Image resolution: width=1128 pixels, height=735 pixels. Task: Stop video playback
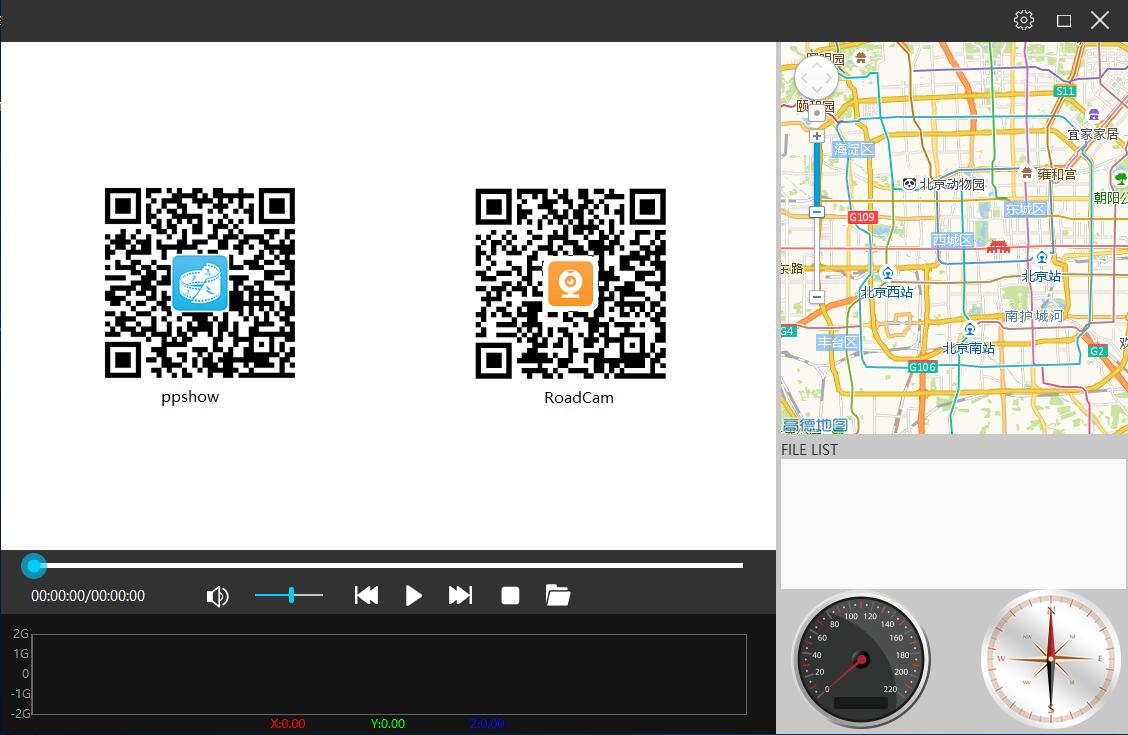(x=510, y=596)
